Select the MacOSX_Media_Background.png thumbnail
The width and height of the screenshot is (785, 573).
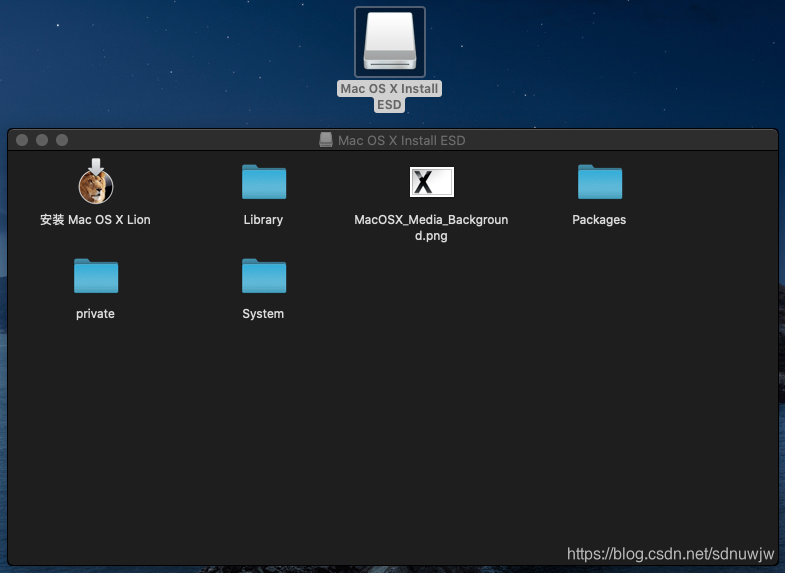point(432,182)
